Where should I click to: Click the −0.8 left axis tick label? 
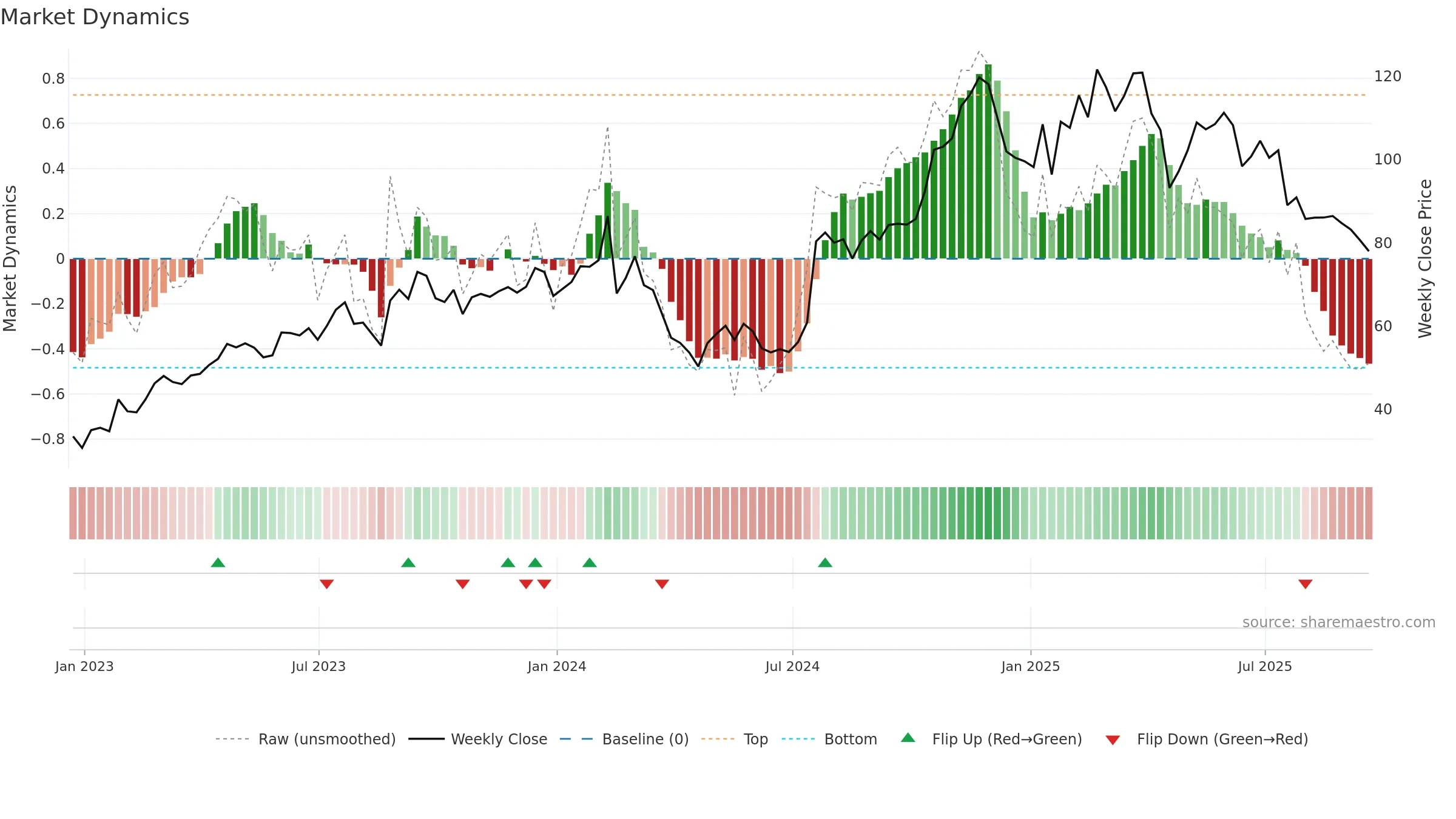48,439
